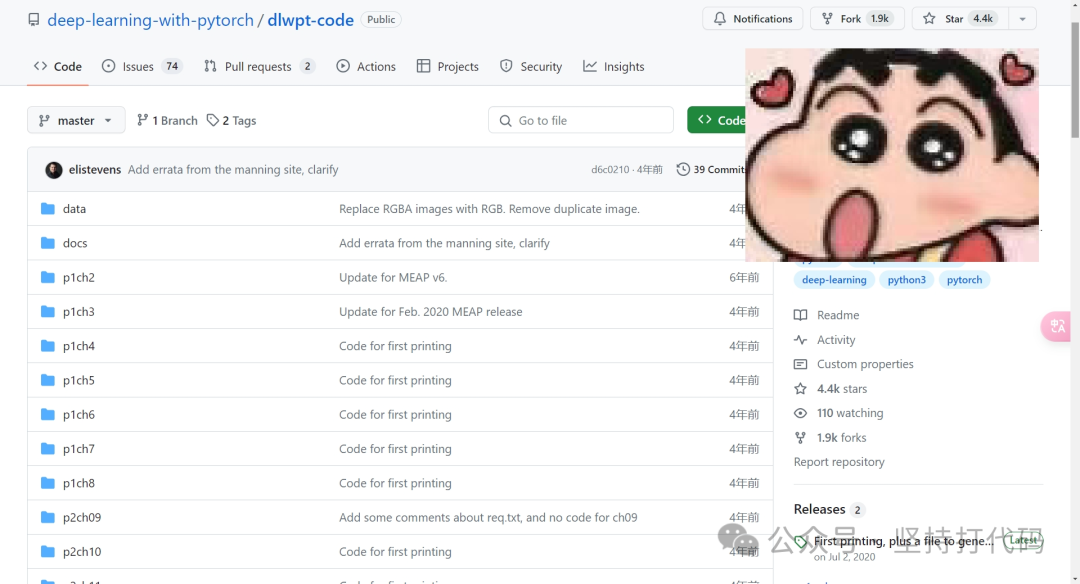The height and width of the screenshot is (584, 1080).
Task: Open the p1ch4 folder
Action: 79,346
